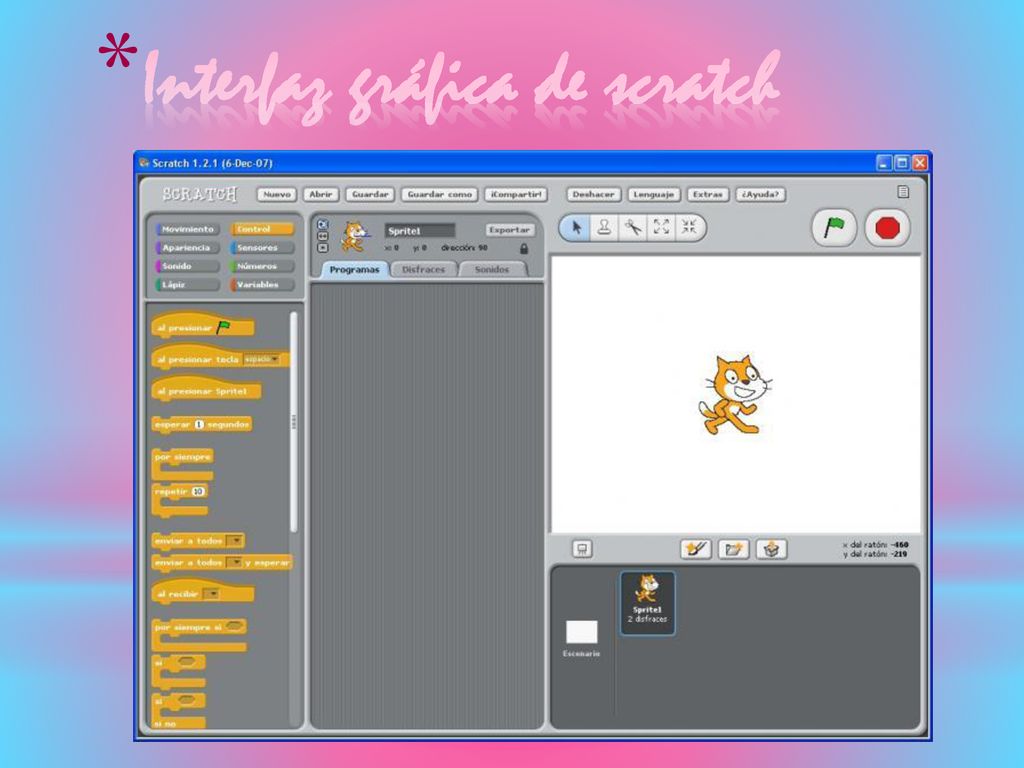
Task: Select the Sprite1 thumbnail in sprite list
Action: [647, 603]
